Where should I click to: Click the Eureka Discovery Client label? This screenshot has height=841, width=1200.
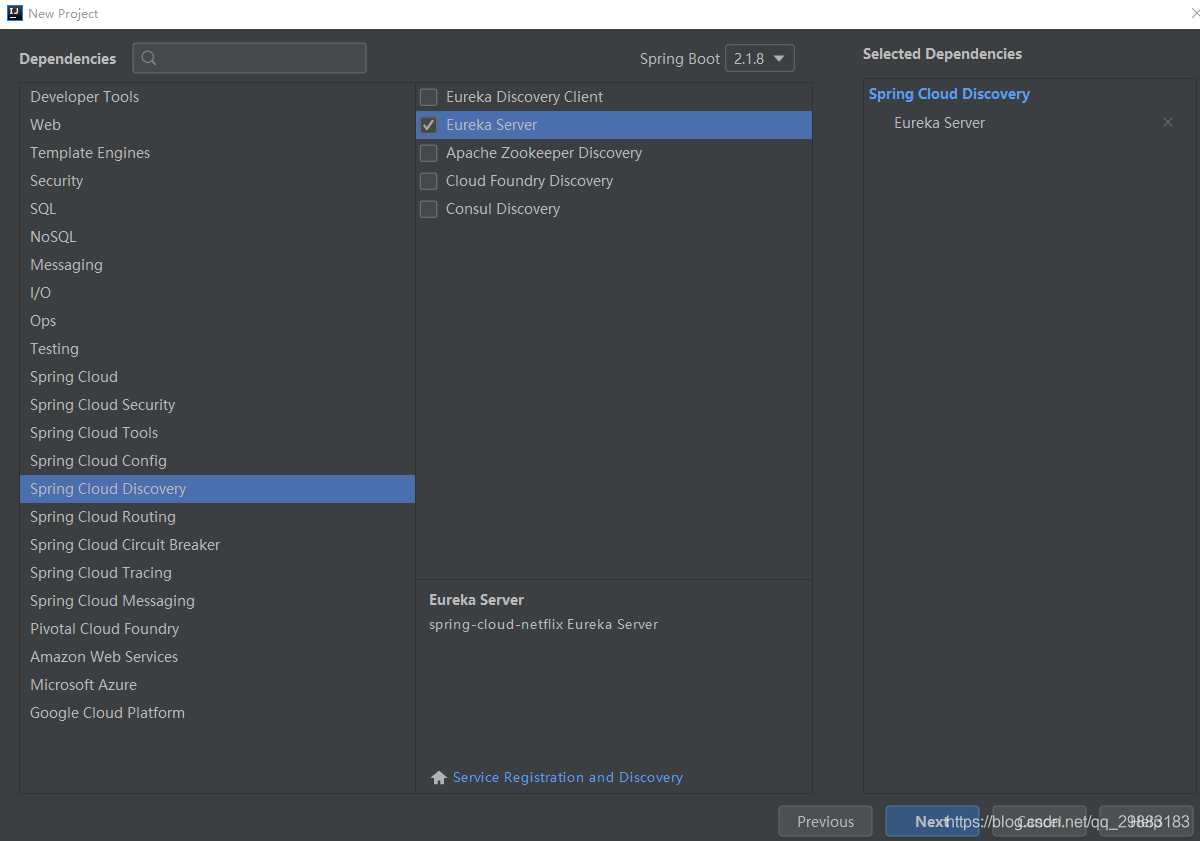[x=525, y=97]
